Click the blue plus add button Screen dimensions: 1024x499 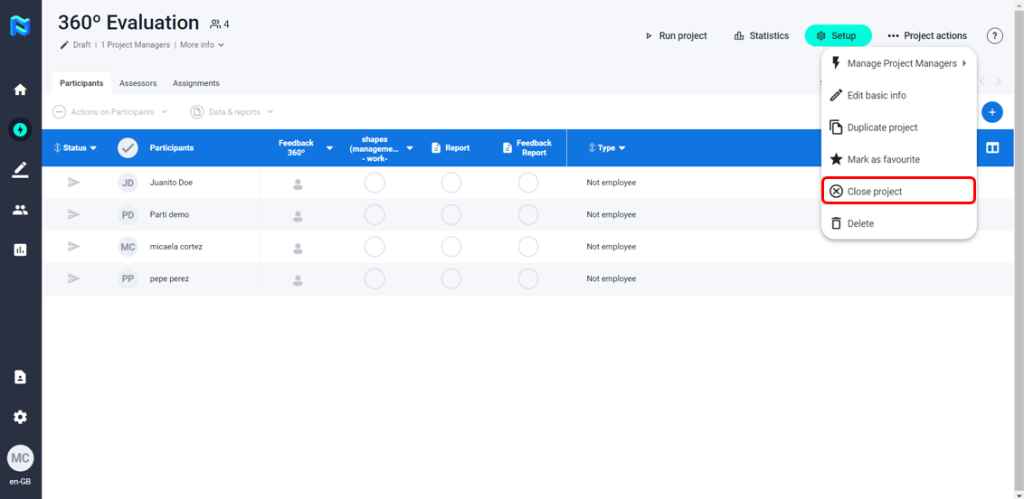point(992,112)
